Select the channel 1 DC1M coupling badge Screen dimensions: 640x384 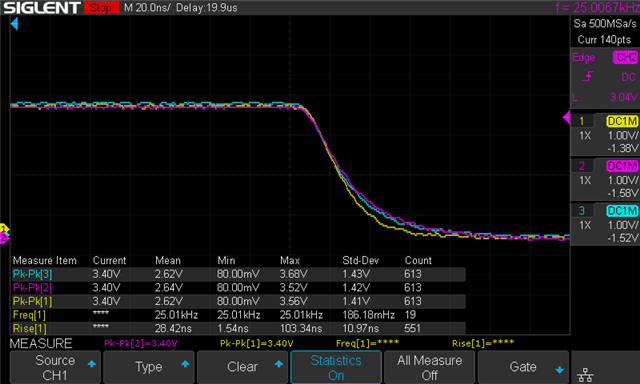pyautogui.click(x=622, y=121)
